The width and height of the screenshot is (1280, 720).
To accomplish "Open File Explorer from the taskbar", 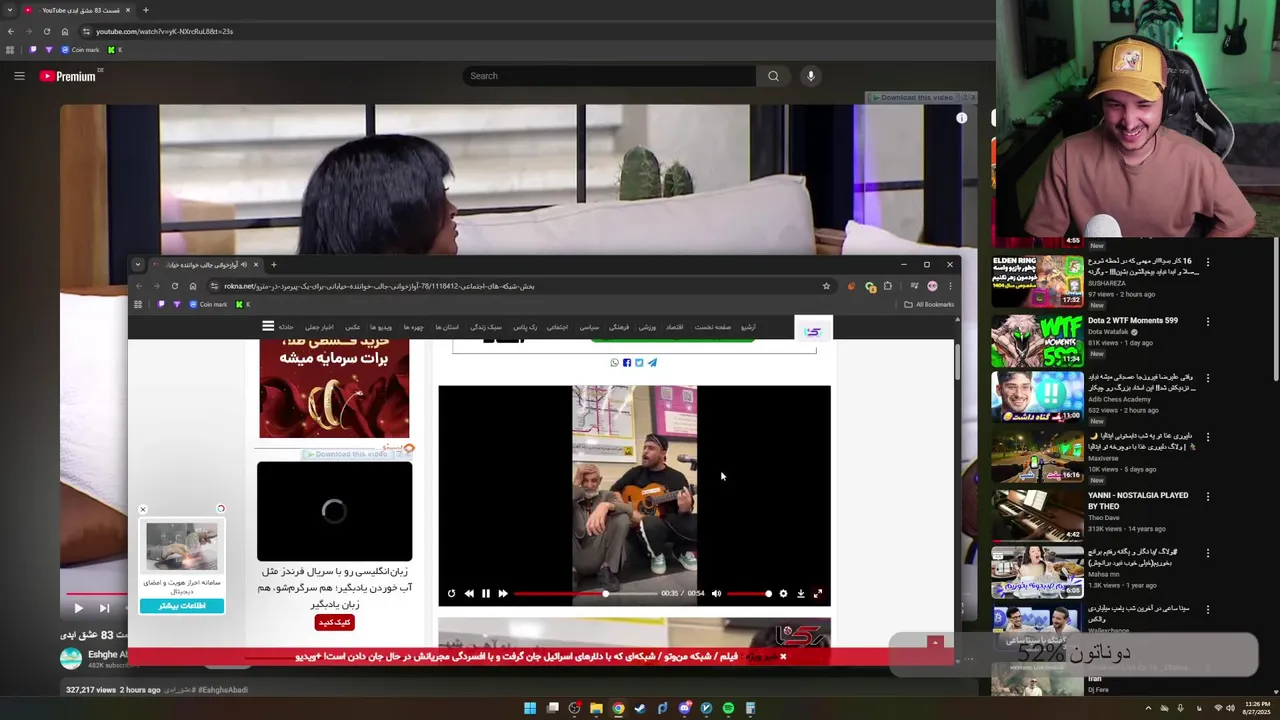I will pyautogui.click(x=596, y=708).
